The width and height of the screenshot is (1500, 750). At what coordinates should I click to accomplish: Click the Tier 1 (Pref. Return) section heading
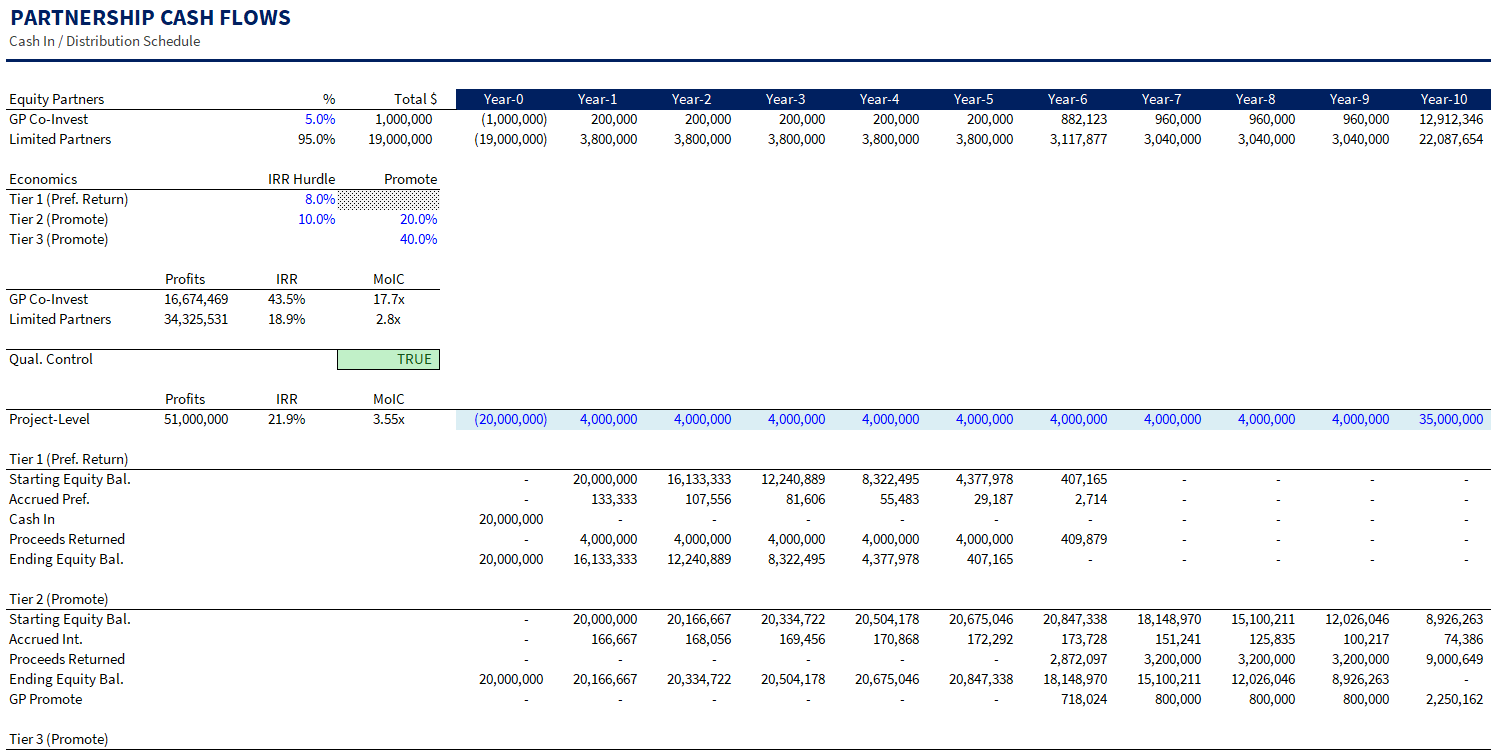(x=68, y=459)
